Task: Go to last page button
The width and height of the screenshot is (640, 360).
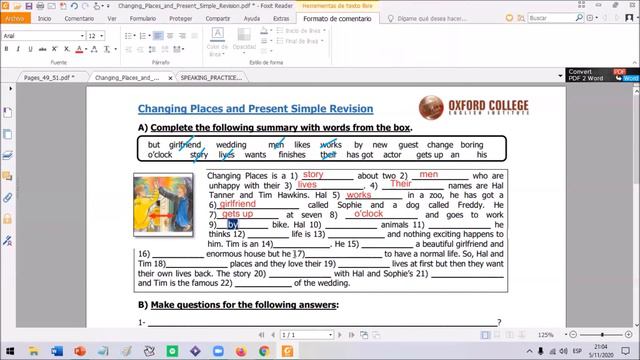Action: pyautogui.click(x=351, y=335)
